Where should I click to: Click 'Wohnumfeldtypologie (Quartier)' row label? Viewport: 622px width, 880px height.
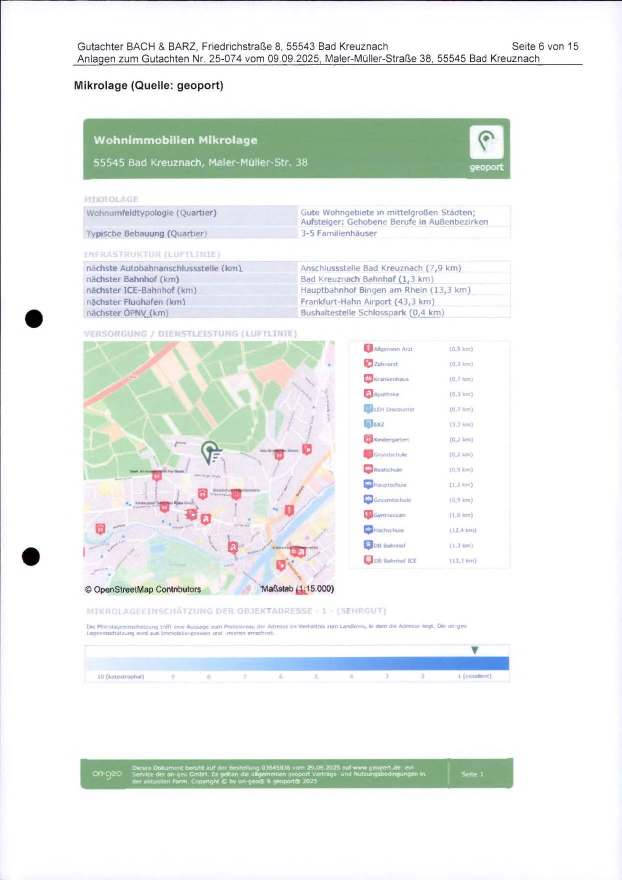coord(151,213)
